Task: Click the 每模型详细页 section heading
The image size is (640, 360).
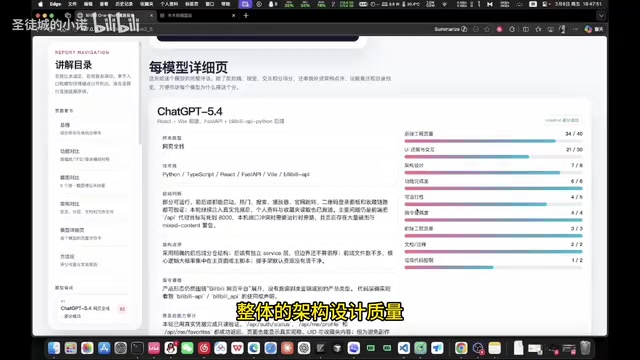Action: pyautogui.click(x=188, y=67)
